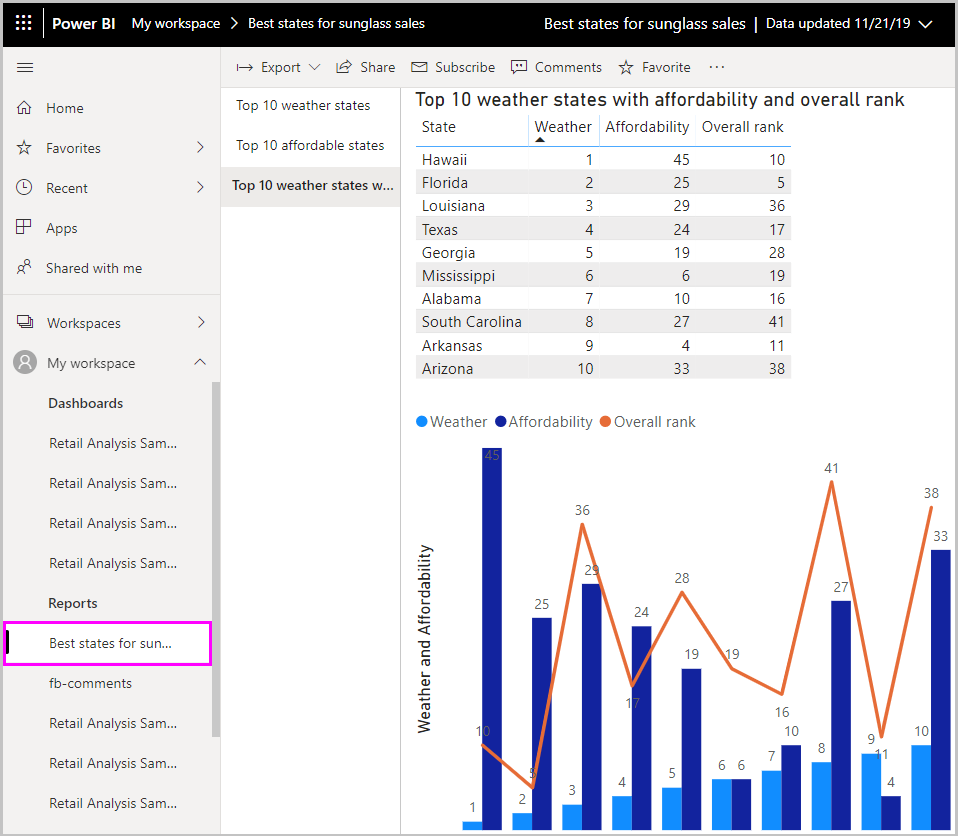The width and height of the screenshot is (958, 836).
Task: Open the Top 10 weather states page
Action: tap(303, 106)
